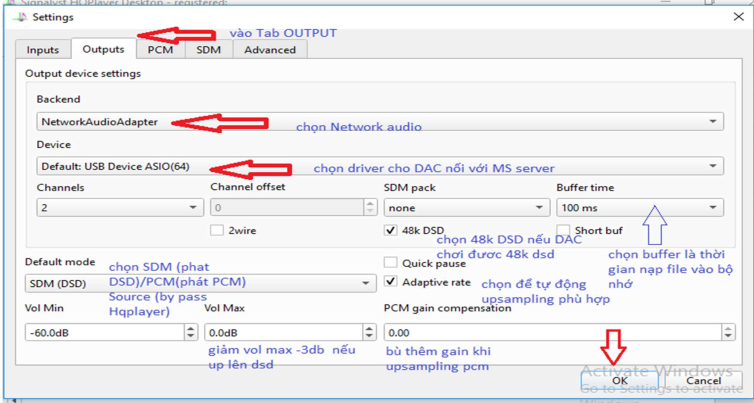
Task: Click the Vol Min value field
Action: [105, 332]
